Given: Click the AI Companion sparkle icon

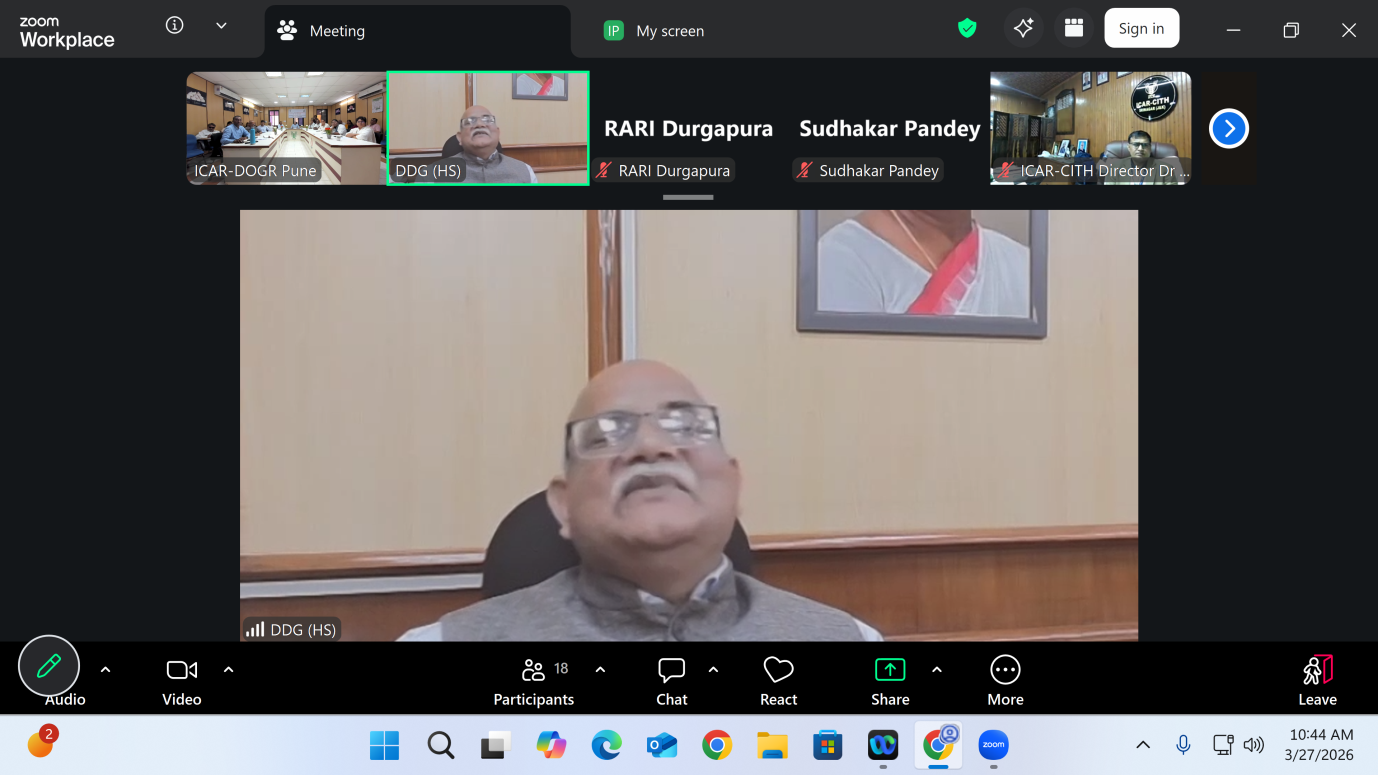Looking at the screenshot, I should (1023, 29).
